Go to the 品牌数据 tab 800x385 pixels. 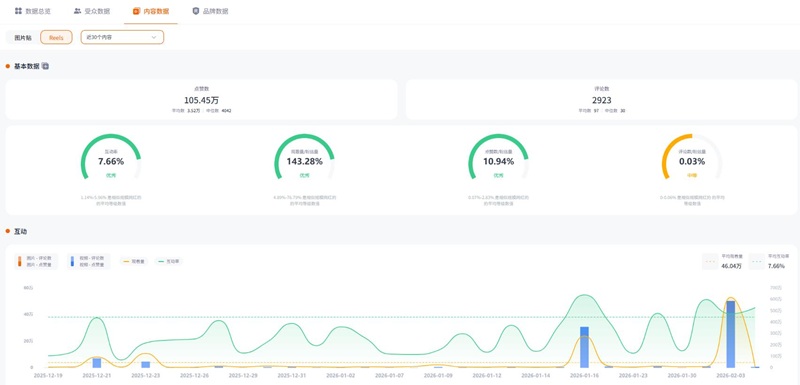click(210, 11)
